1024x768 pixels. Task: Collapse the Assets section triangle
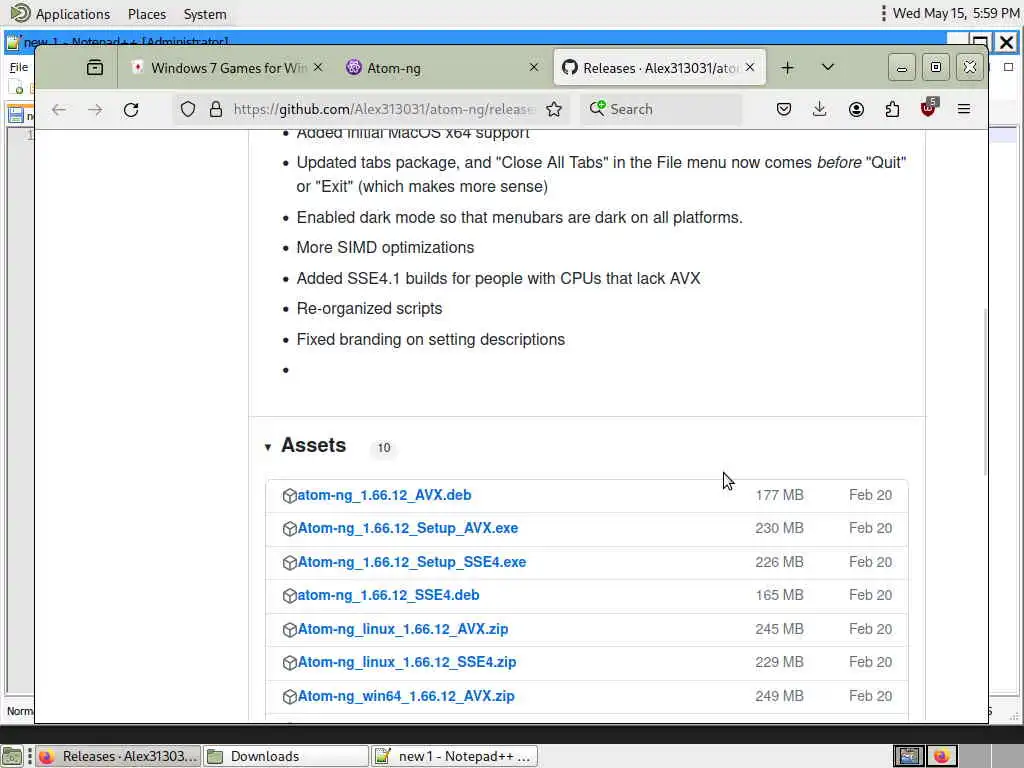(x=268, y=447)
